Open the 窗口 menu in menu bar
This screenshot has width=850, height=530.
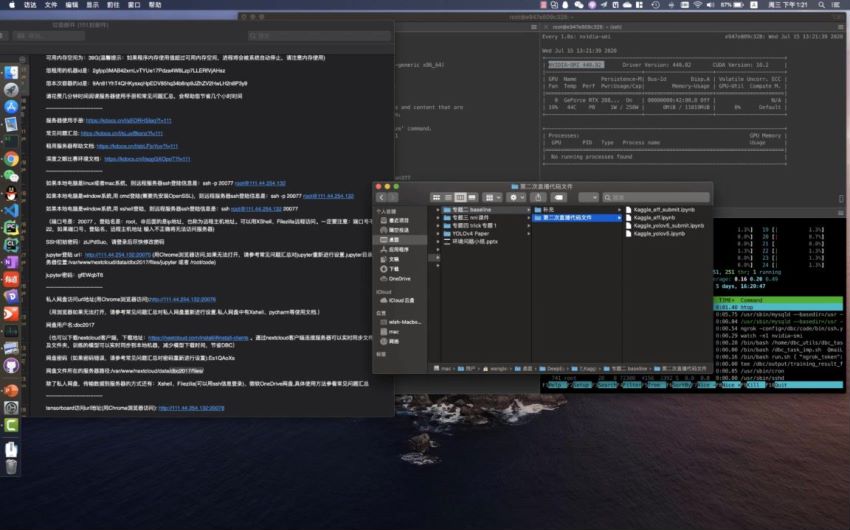(134, 5)
